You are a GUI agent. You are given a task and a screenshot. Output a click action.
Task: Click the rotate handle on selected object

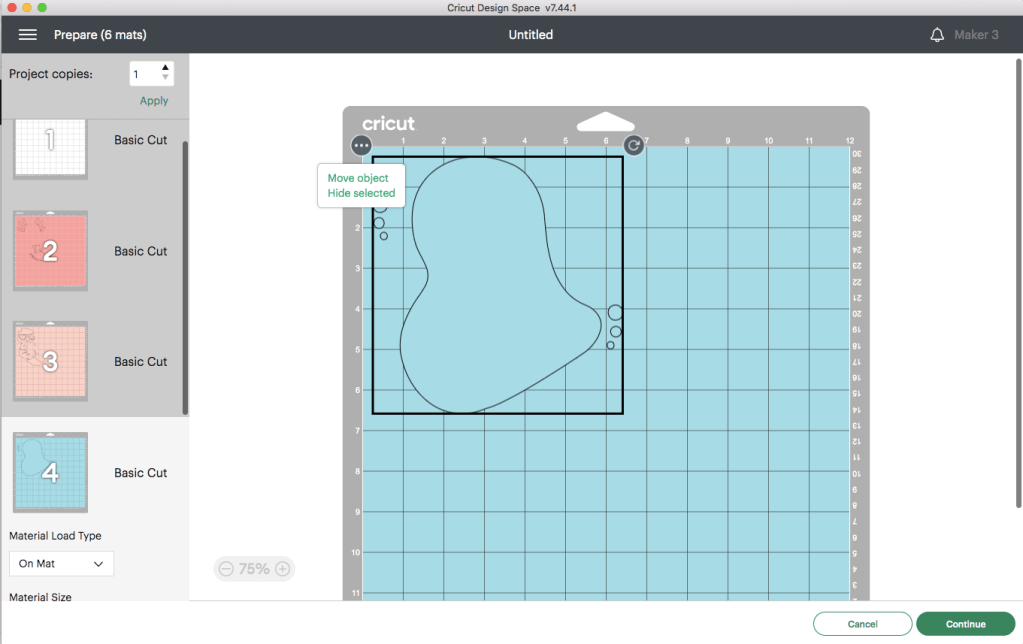pos(634,146)
